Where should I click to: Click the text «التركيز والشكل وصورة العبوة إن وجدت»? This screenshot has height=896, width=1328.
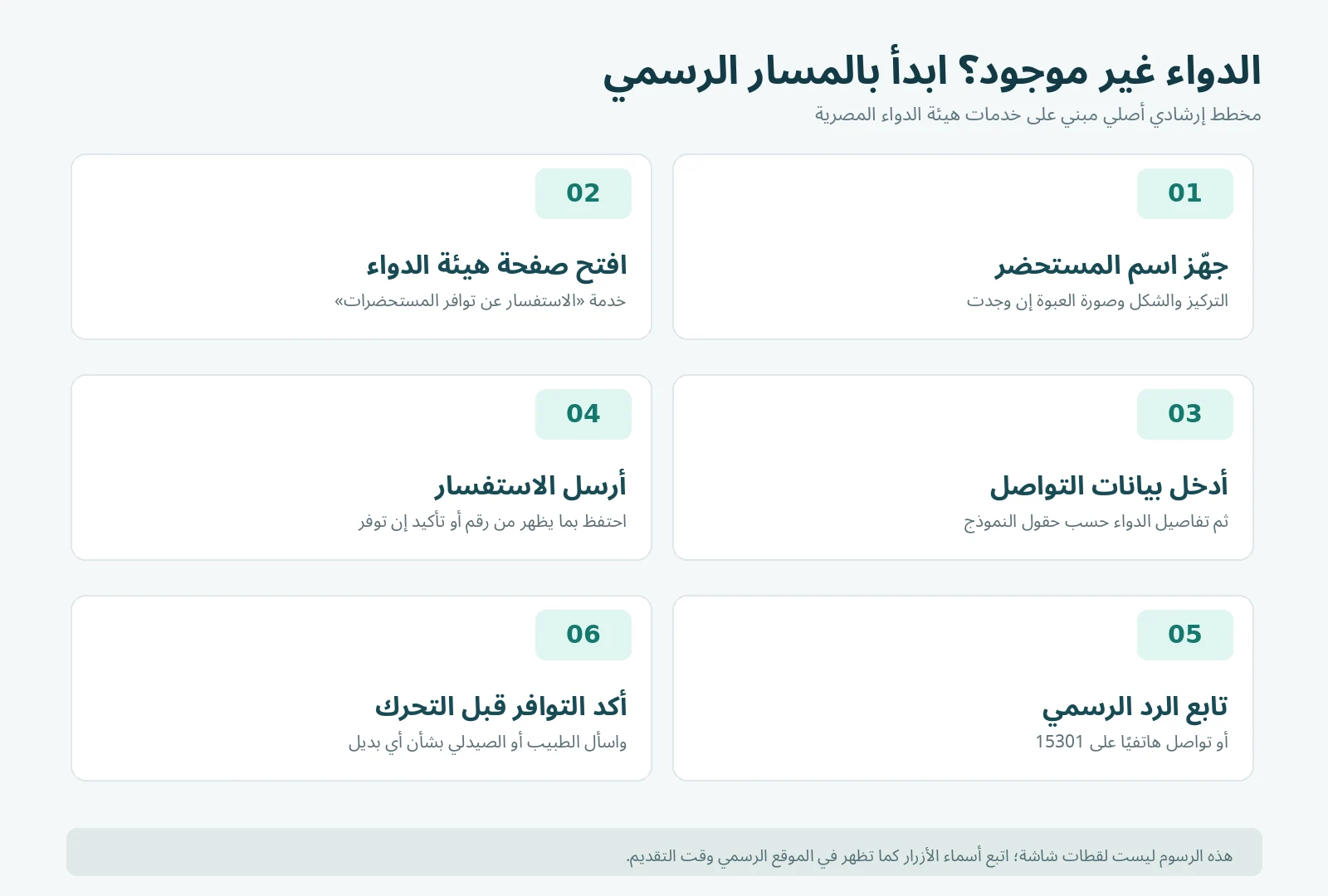coord(1097,301)
